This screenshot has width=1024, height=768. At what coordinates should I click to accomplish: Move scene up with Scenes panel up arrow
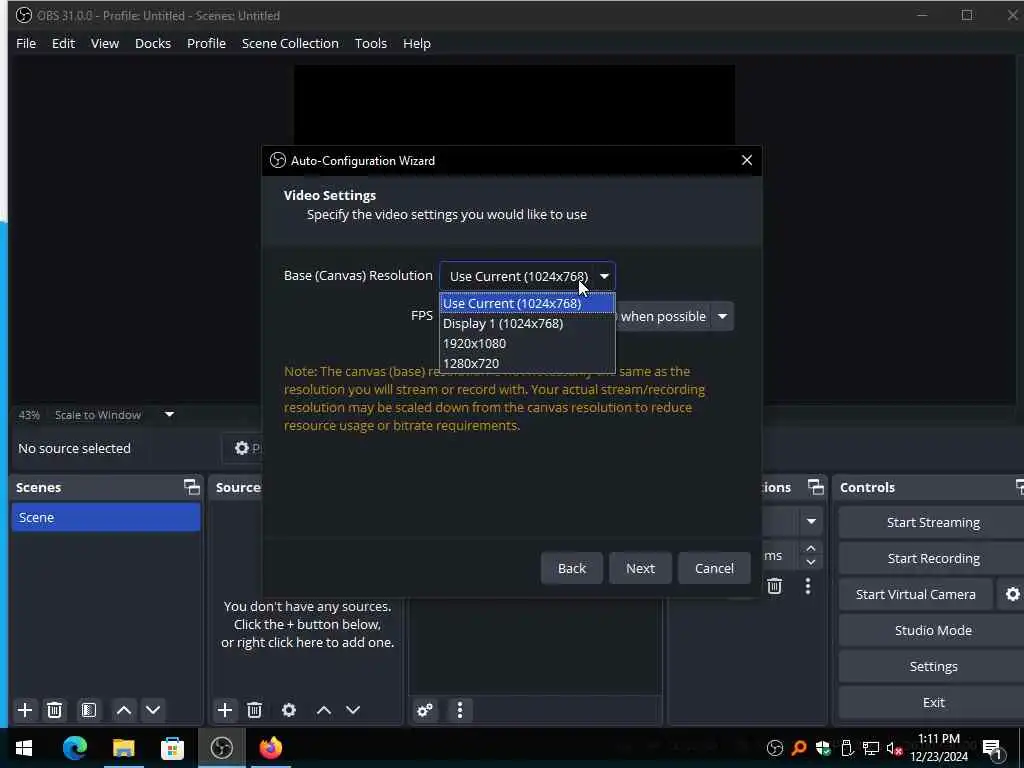click(123, 710)
